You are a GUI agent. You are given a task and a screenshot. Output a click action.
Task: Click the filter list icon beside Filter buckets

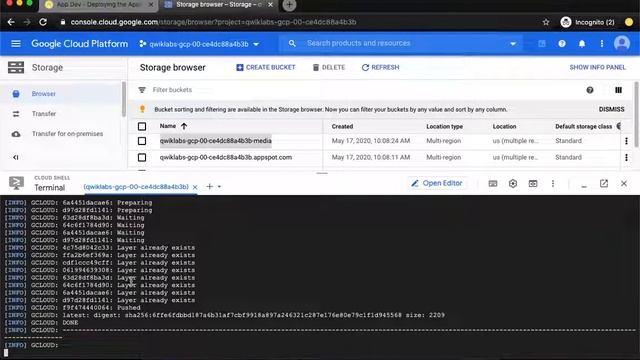tap(142, 90)
